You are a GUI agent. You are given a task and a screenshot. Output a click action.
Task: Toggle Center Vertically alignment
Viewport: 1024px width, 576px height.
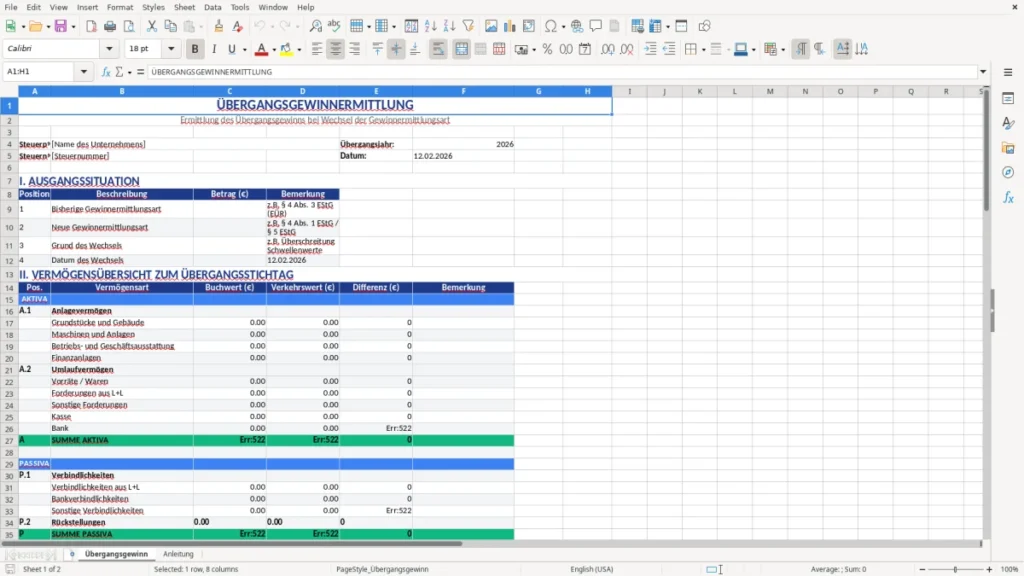pyautogui.click(x=396, y=49)
